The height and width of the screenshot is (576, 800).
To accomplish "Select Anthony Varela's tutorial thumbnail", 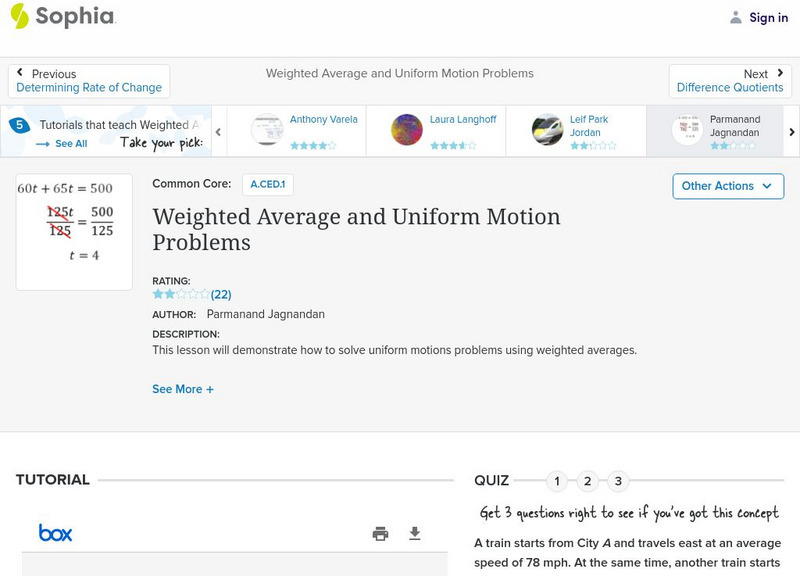I will tap(267, 130).
